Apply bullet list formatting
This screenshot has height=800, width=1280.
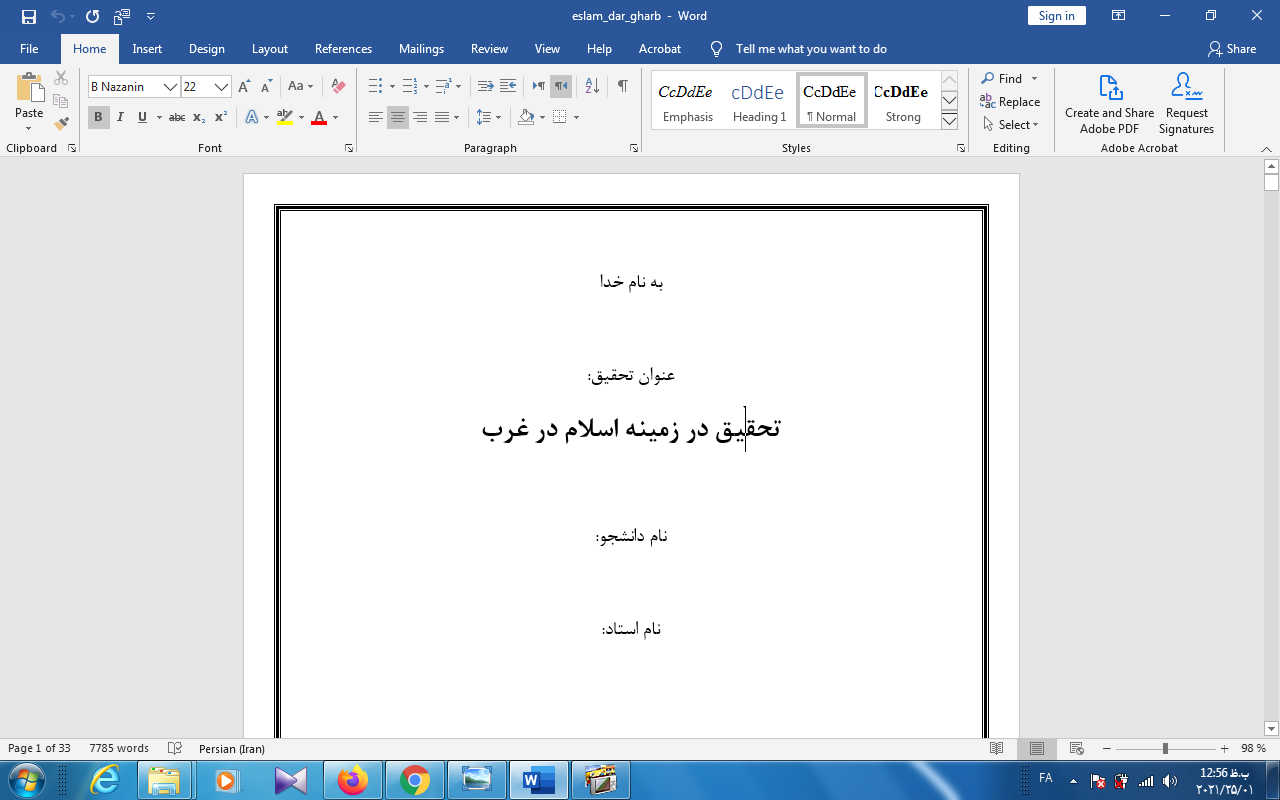(x=375, y=87)
